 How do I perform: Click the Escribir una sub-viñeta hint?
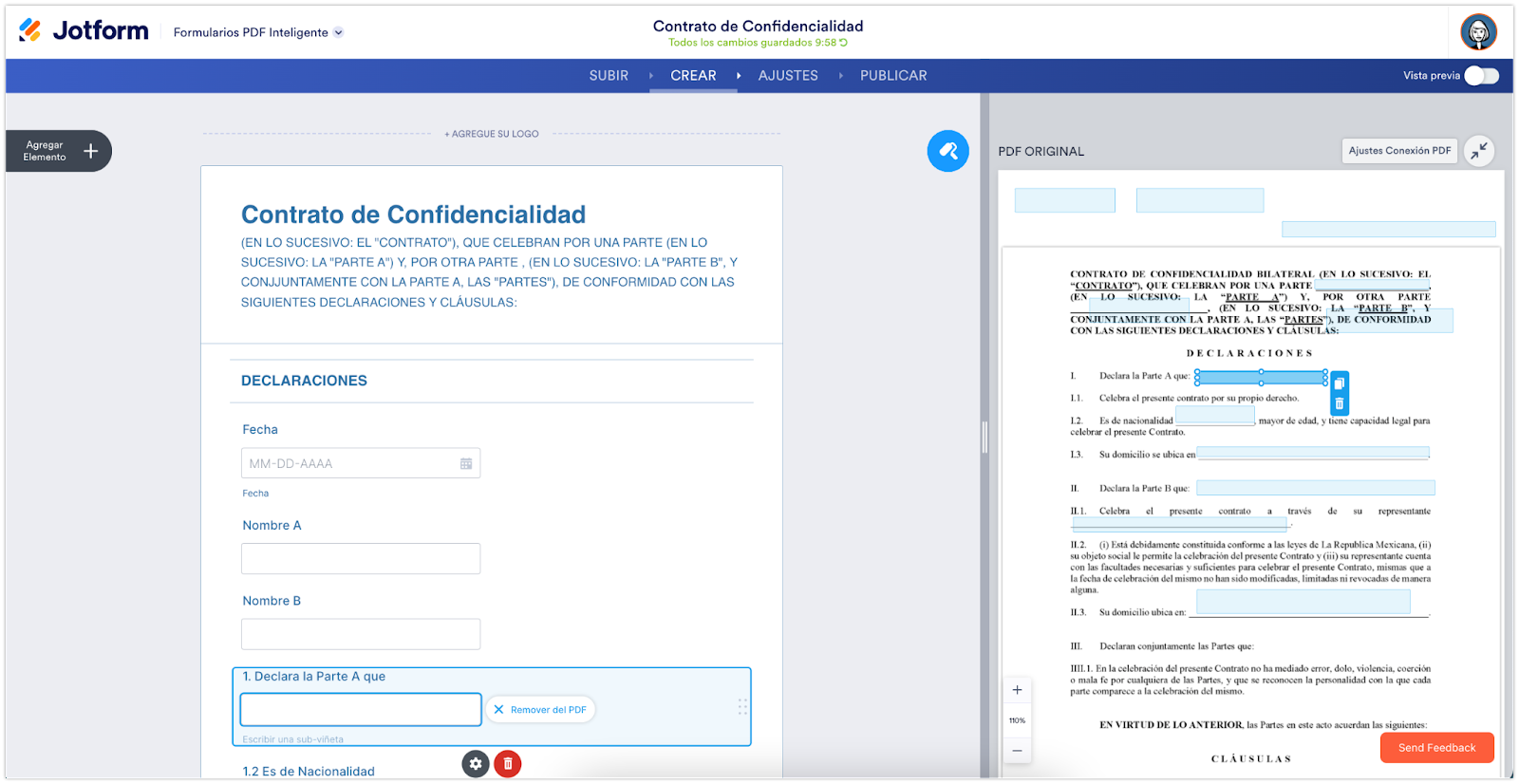[293, 739]
